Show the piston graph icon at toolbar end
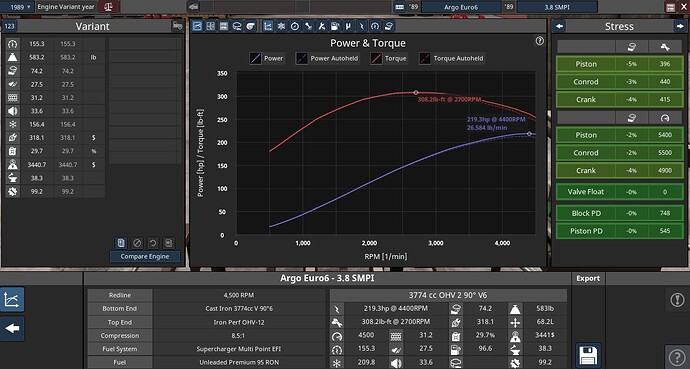This screenshot has width=690, height=369. point(388,26)
